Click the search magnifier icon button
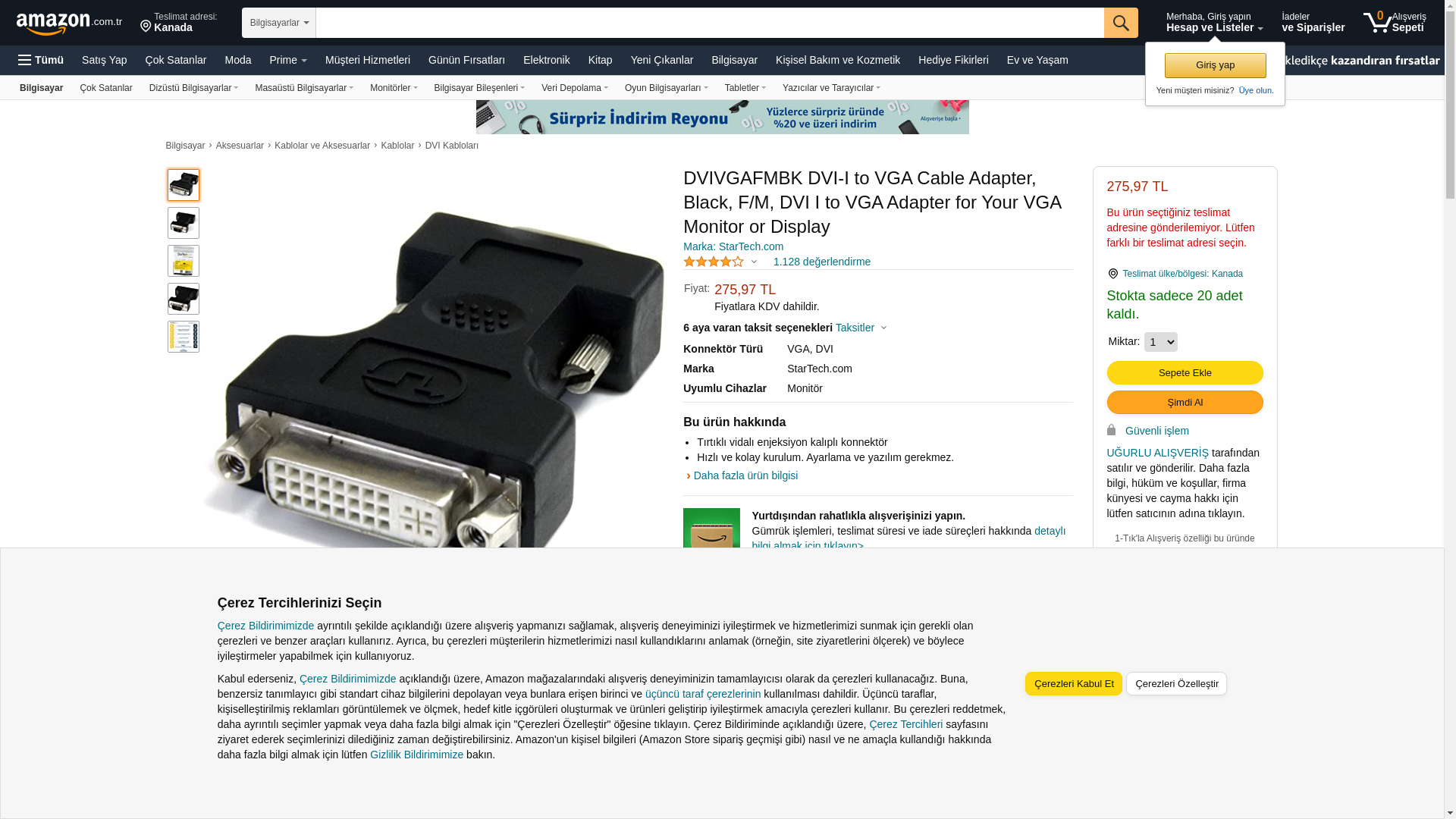1456x819 pixels. click(x=1121, y=23)
